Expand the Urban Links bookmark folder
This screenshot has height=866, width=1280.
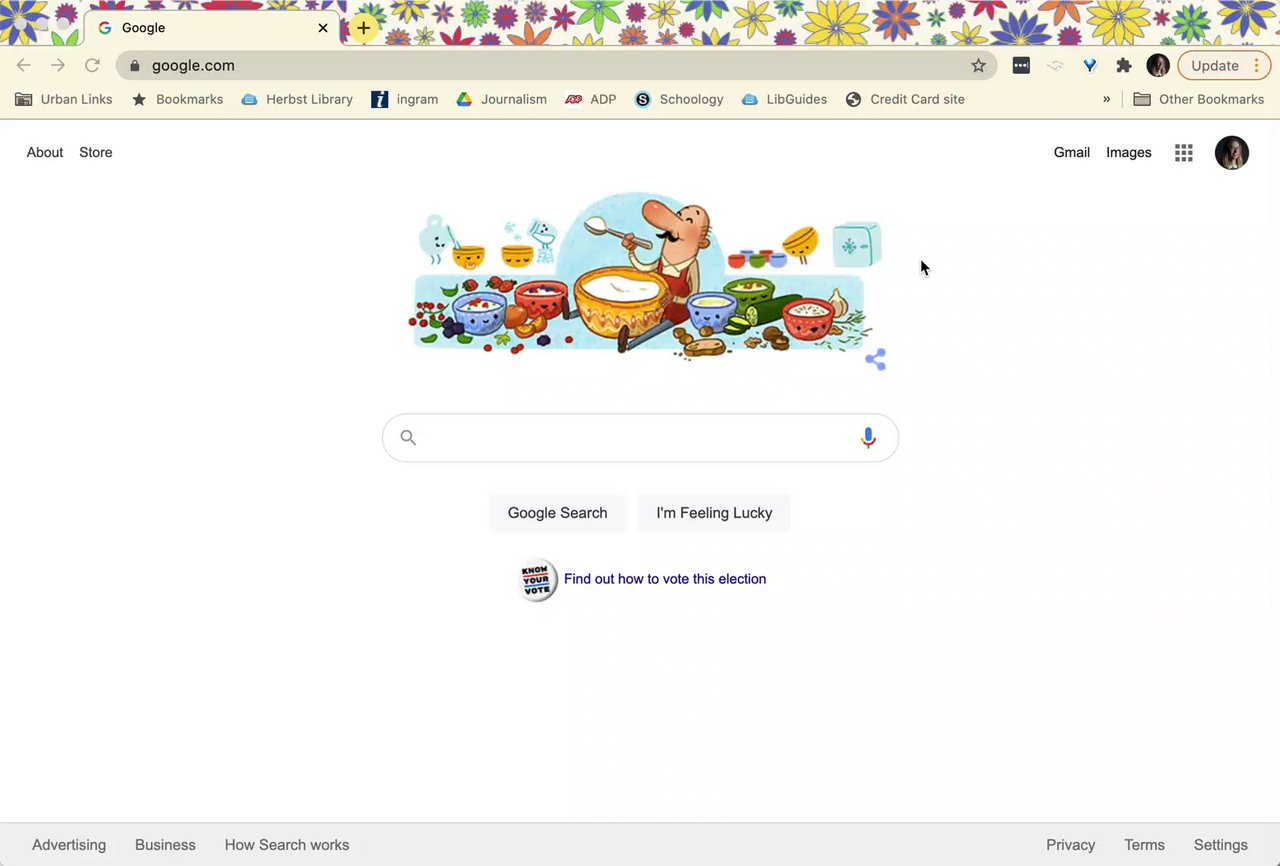point(63,100)
